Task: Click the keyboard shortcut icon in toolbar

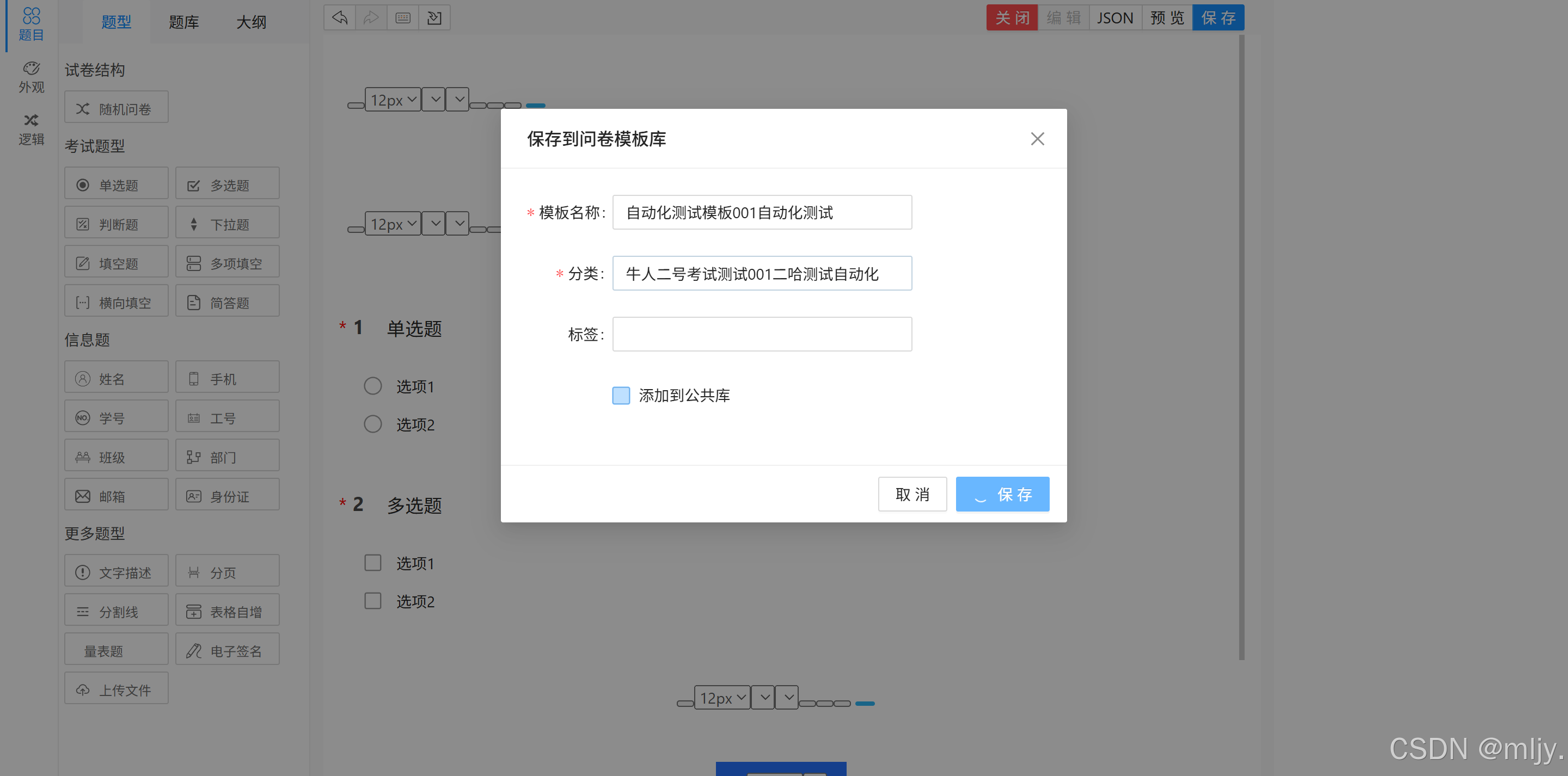Action: click(x=403, y=17)
